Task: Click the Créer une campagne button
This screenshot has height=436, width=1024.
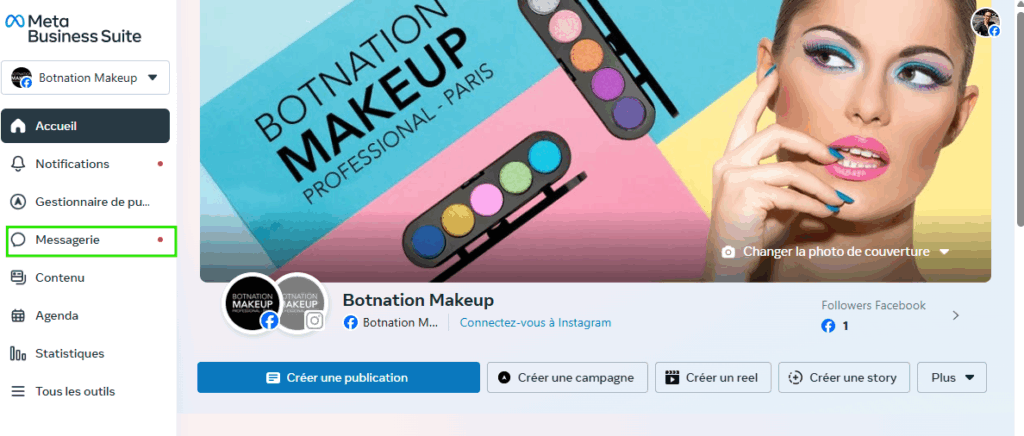Action: point(567,378)
